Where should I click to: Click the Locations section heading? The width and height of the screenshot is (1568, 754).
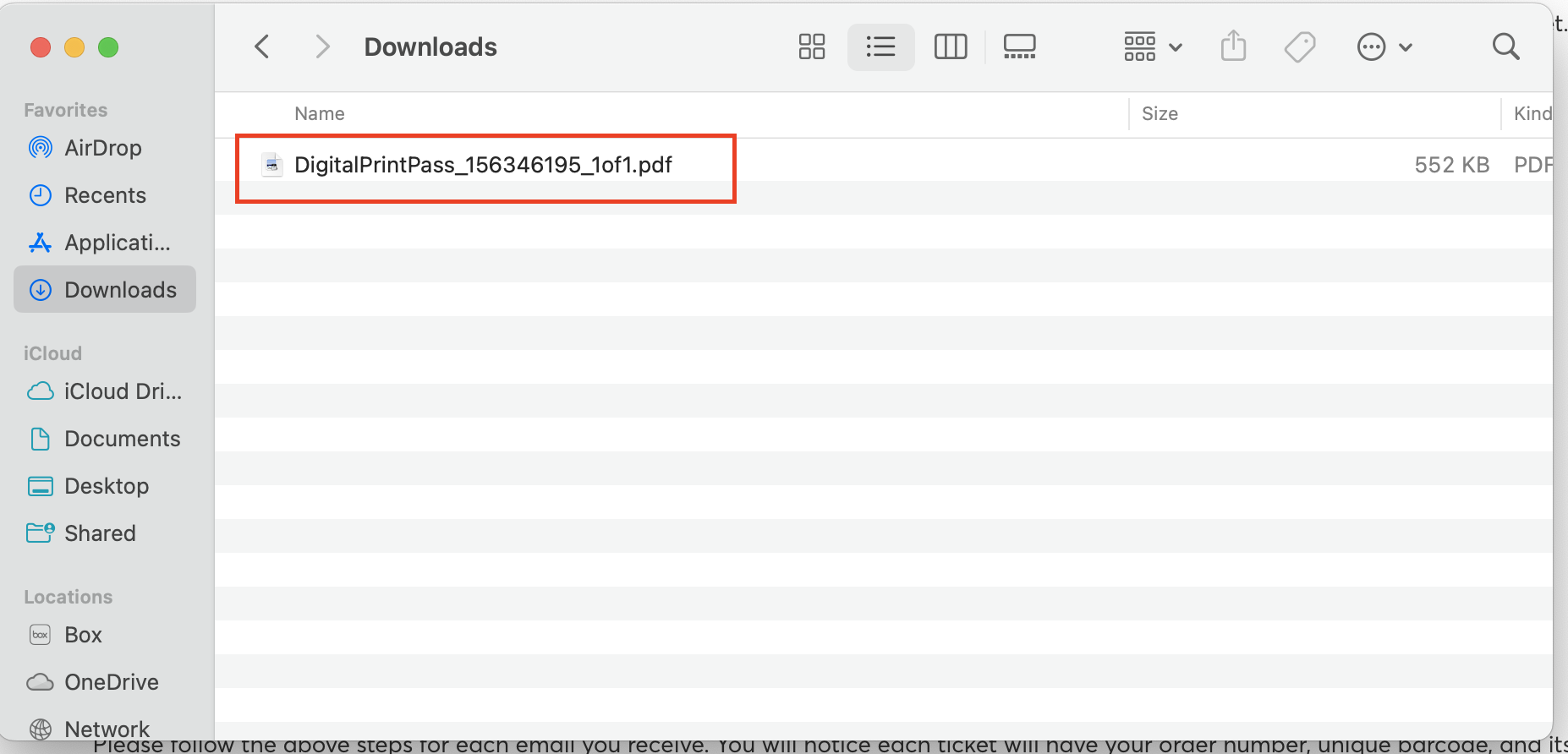[68, 597]
